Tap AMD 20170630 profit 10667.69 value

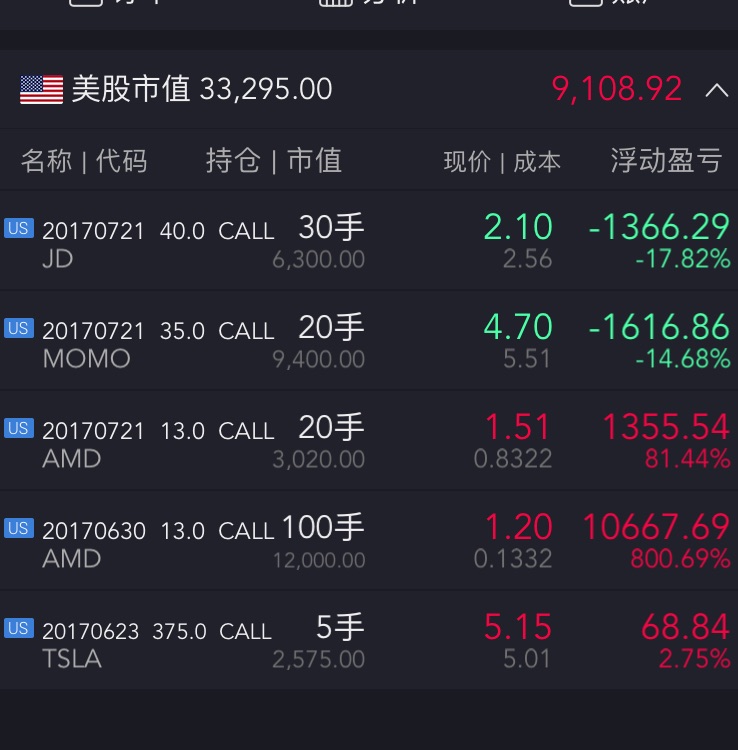[x=656, y=527]
